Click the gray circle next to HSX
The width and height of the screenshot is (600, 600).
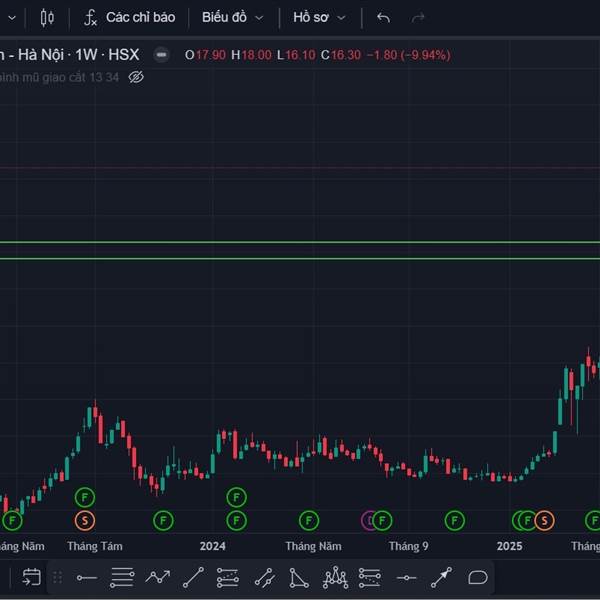tap(161, 55)
